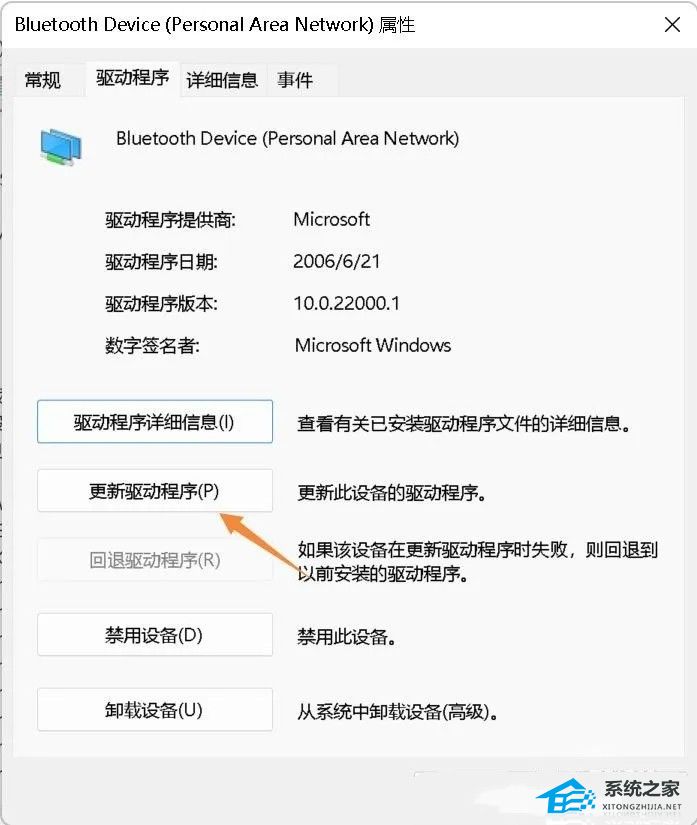Image resolution: width=697 pixels, height=825 pixels.
Task: Select the driver provider value Microsoft
Action: [331, 219]
